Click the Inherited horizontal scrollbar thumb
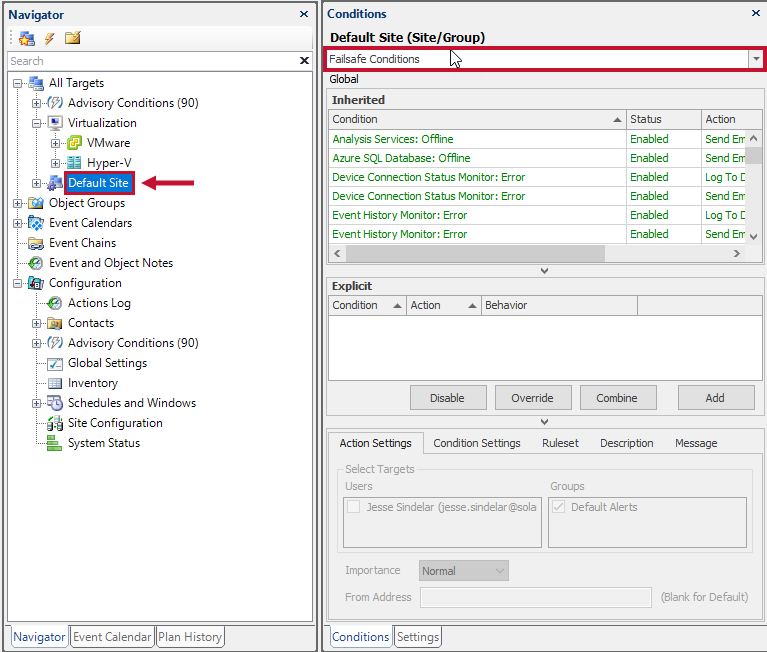The image size is (767, 652). point(475,253)
